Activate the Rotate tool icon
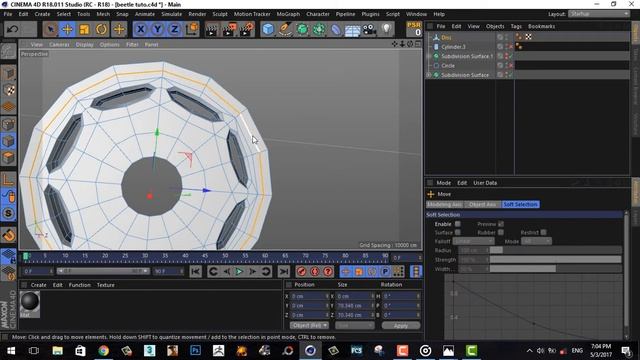This screenshot has width=640, height=360. point(101,29)
